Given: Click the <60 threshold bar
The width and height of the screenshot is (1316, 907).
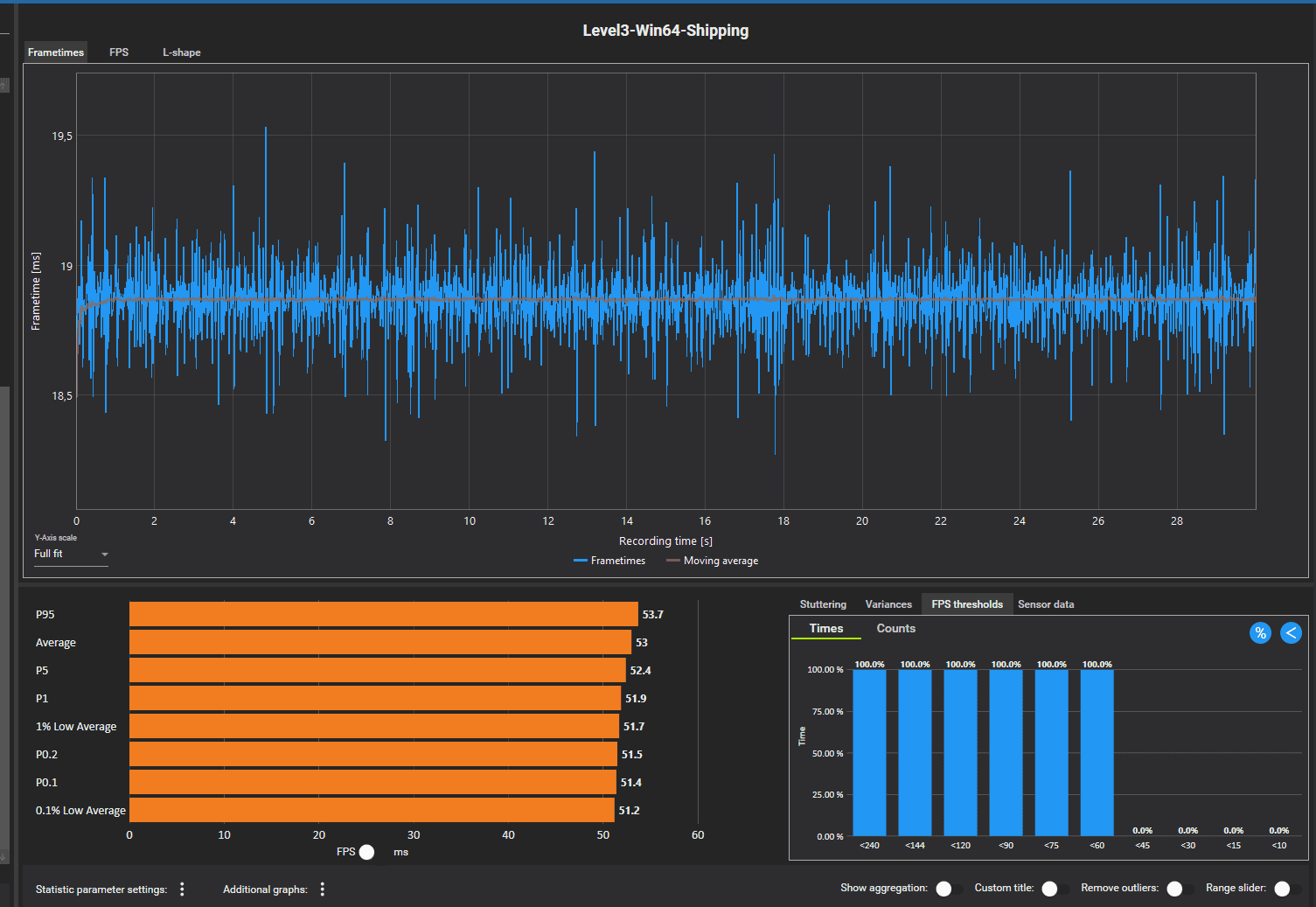Looking at the screenshot, I should (x=1097, y=753).
